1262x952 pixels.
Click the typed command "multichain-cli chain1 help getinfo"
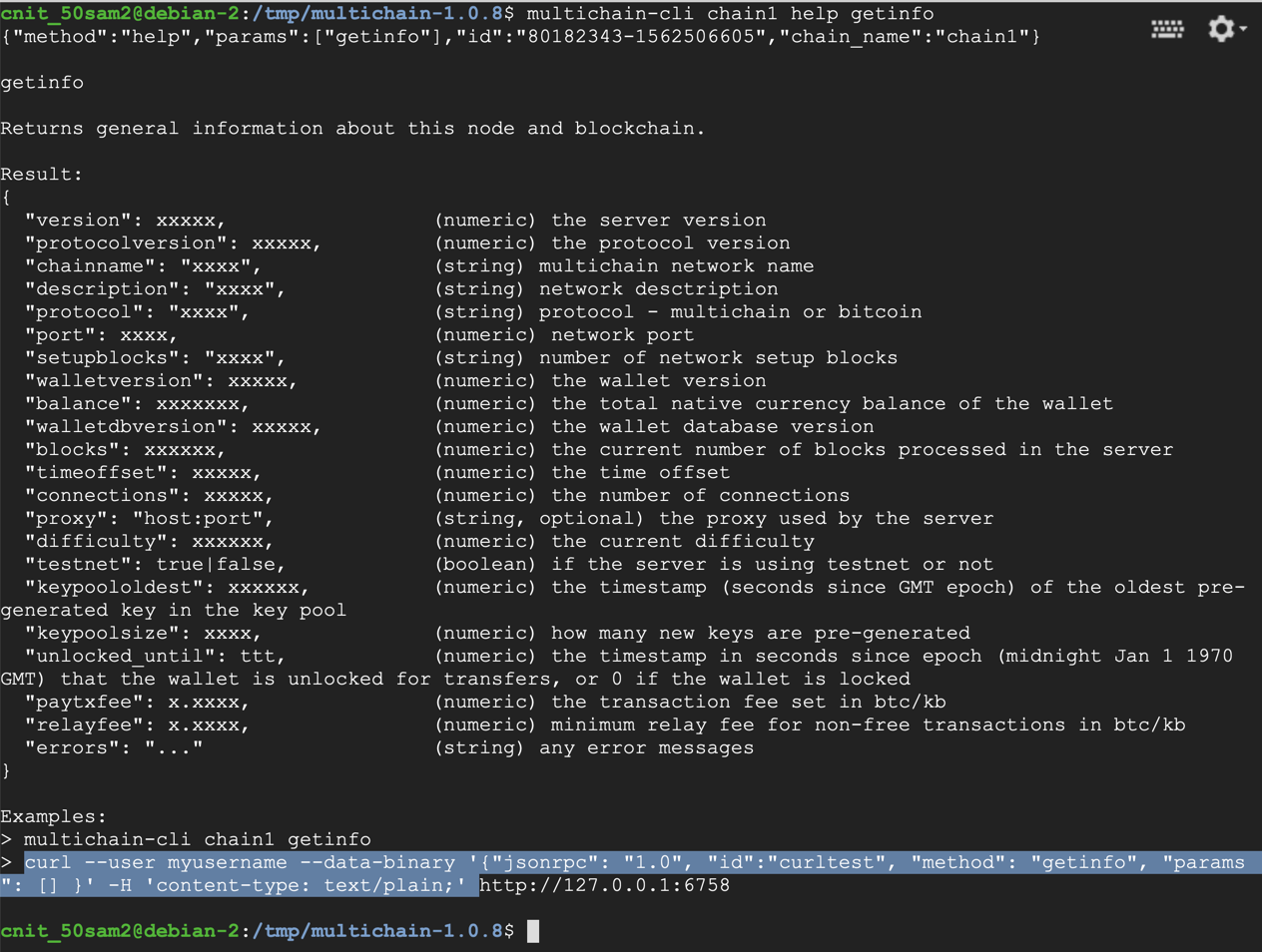(x=731, y=13)
